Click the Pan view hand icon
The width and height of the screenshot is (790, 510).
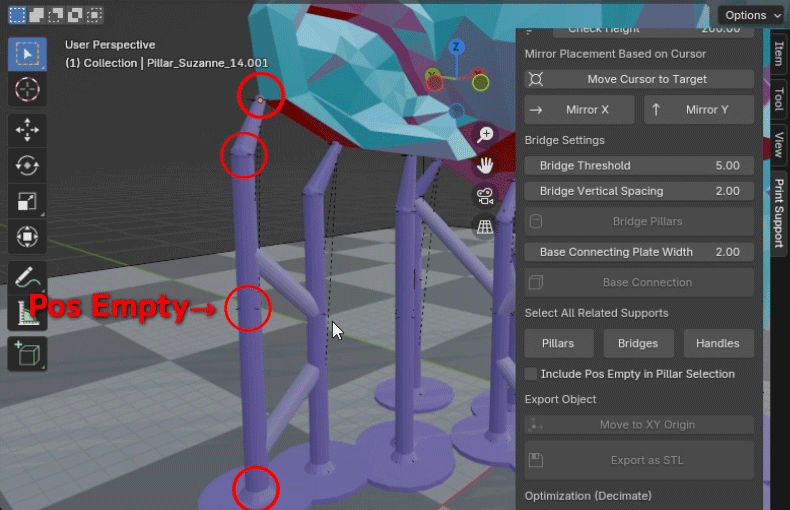coord(485,165)
